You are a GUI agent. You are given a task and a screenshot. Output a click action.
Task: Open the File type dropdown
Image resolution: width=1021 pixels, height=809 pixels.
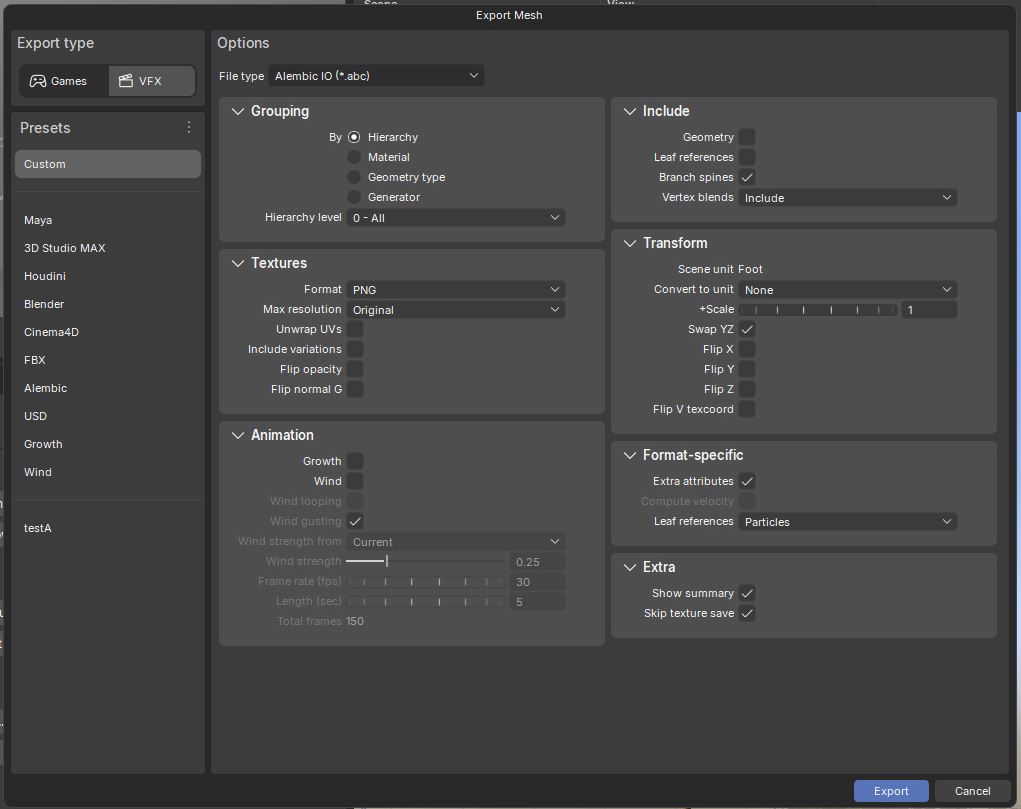[376, 75]
